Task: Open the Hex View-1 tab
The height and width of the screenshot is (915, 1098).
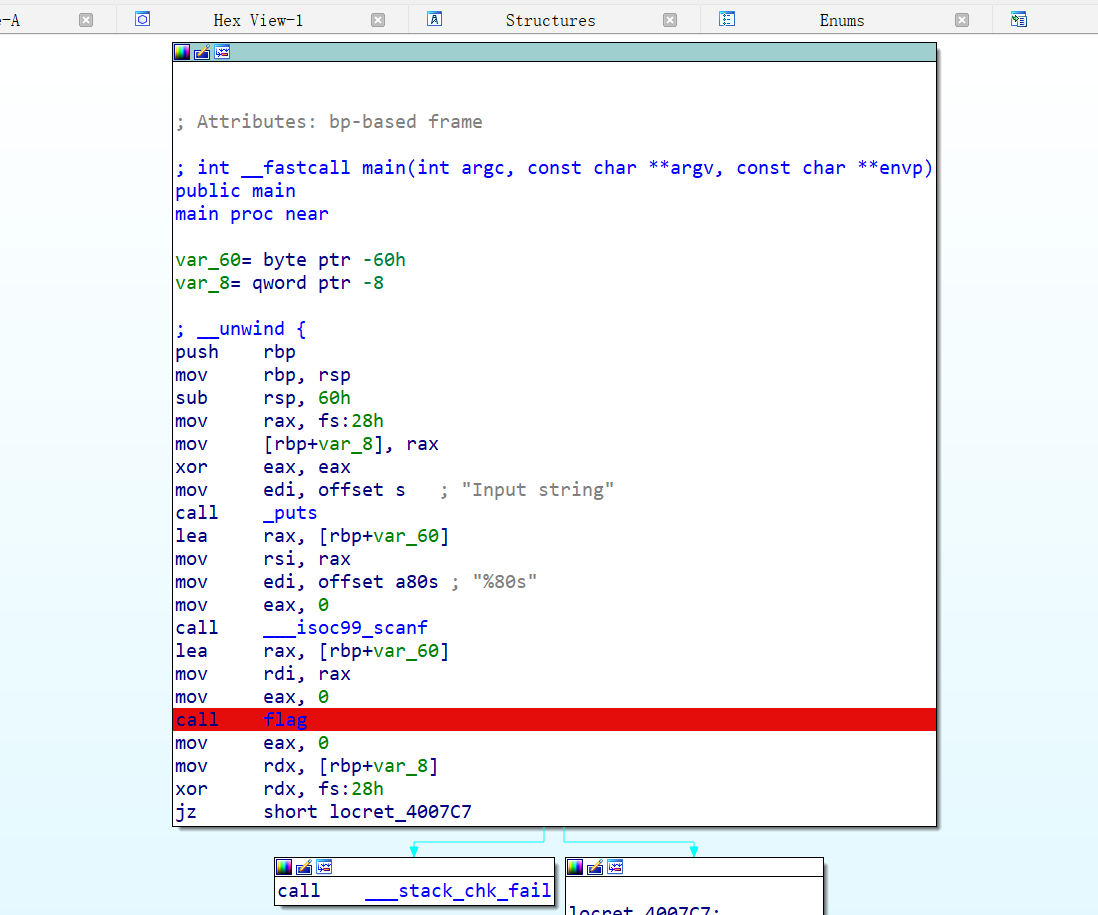Action: click(258, 20)
